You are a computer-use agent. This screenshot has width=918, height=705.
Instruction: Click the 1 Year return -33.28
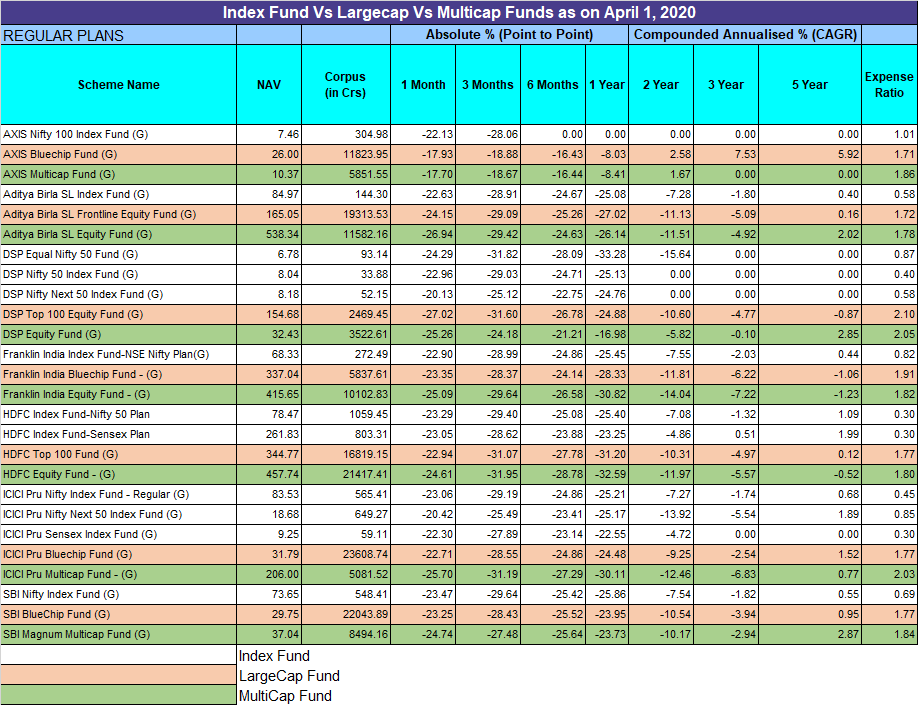[x=611, y=254]
